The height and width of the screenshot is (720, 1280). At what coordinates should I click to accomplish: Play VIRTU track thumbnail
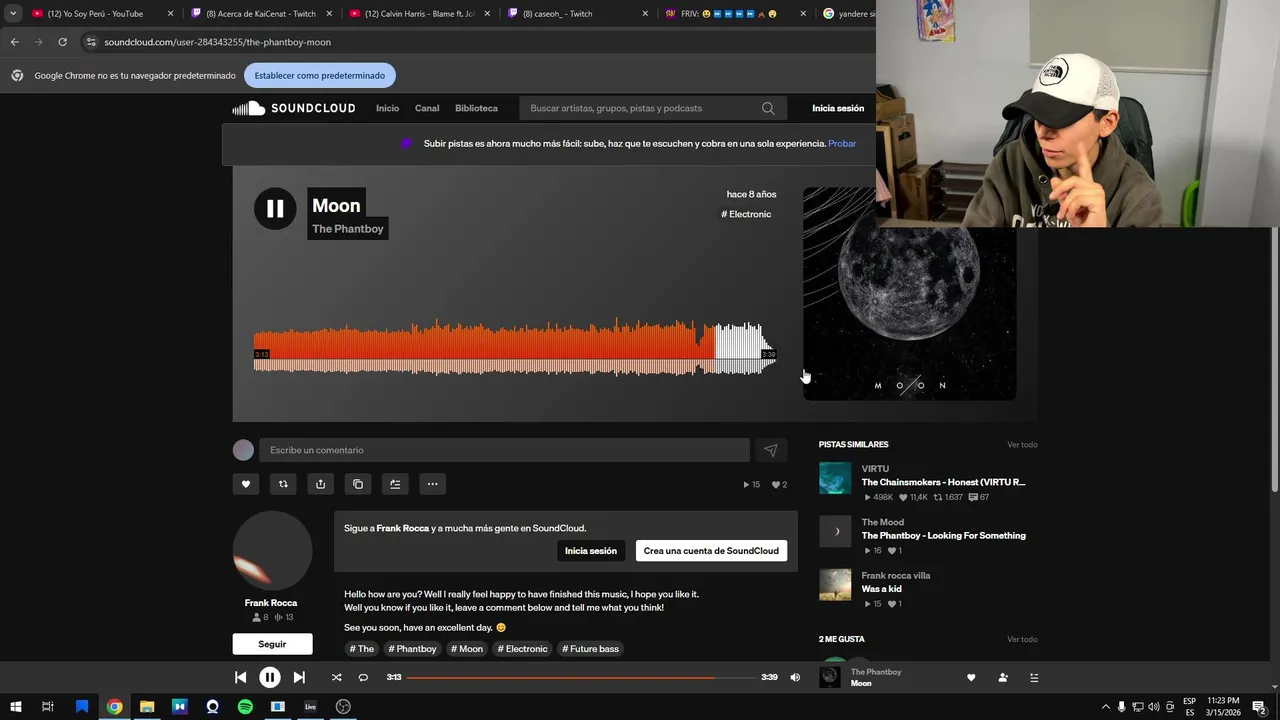835,478
